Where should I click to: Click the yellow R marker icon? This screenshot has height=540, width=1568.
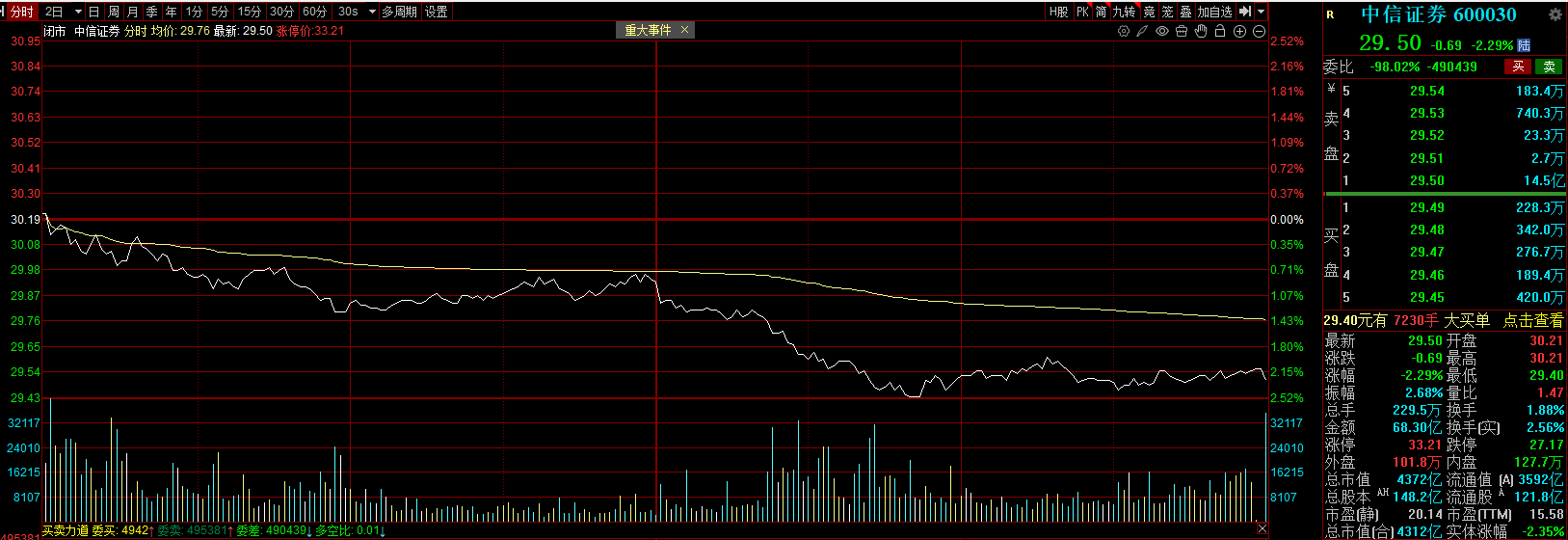1331,14
